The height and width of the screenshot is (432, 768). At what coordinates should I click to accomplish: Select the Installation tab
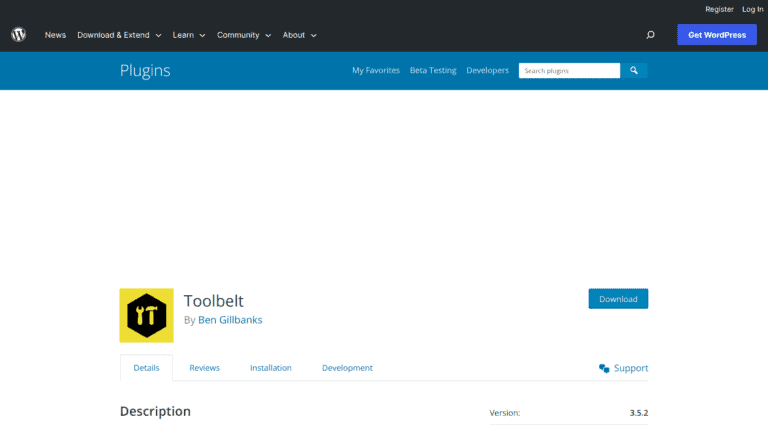[270, 368]
